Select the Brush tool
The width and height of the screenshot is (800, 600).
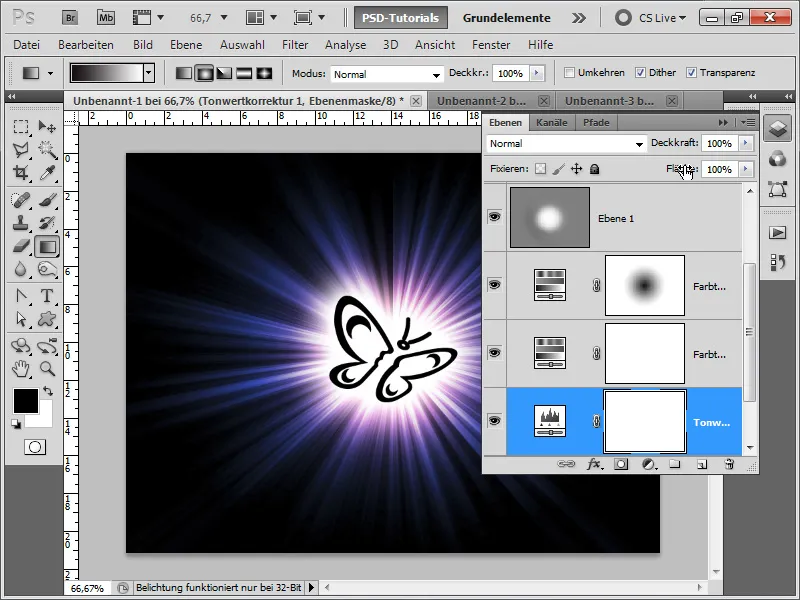(x=47, y=200)
